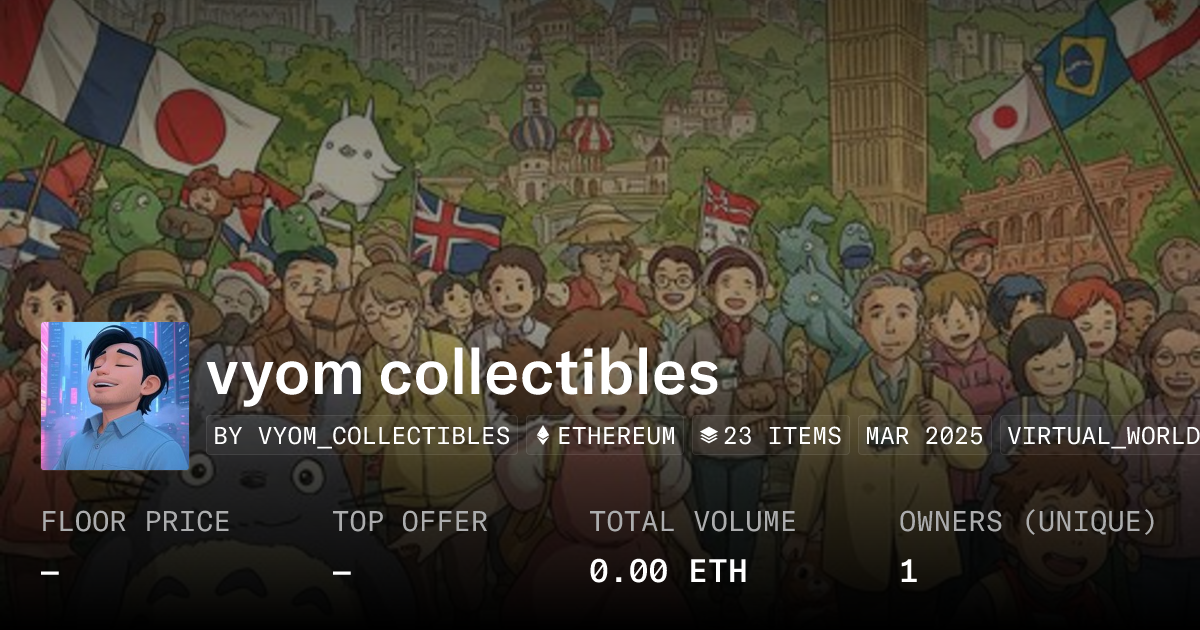This screenshot has height=630, width=1200.
Task: Click the MAR 2025 date tag
Action: 925,436
